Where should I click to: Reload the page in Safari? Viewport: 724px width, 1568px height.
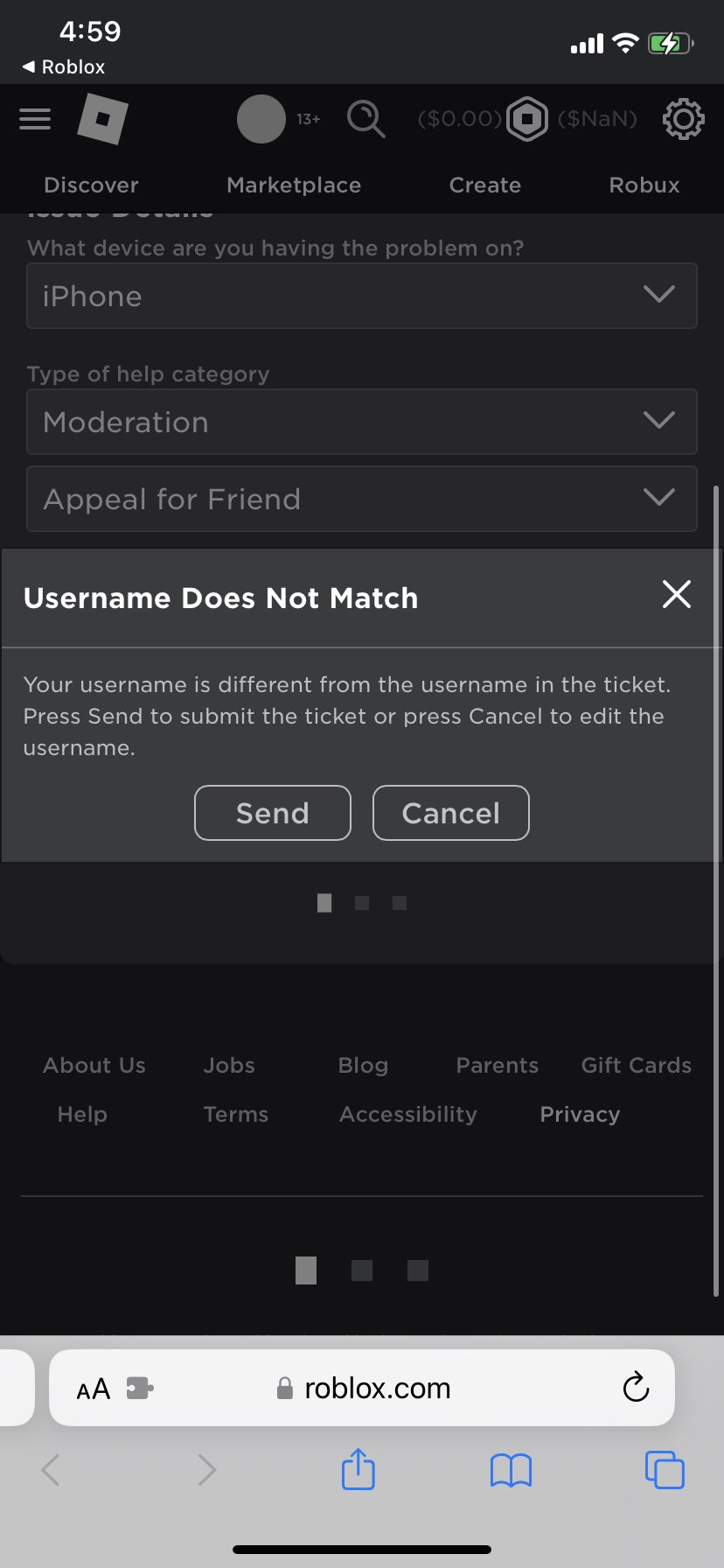pyautogui.click(x=636, y=1387)
